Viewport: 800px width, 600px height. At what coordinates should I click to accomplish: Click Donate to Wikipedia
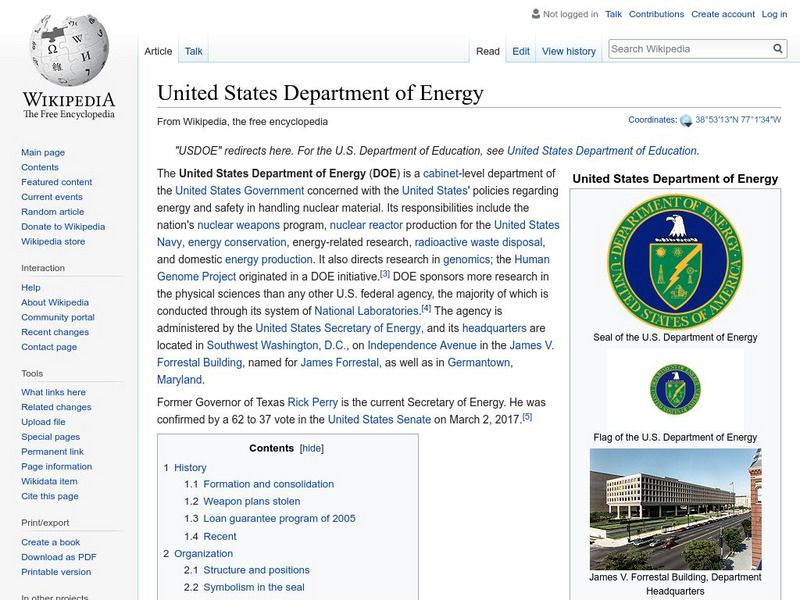[x=63, y=227]
